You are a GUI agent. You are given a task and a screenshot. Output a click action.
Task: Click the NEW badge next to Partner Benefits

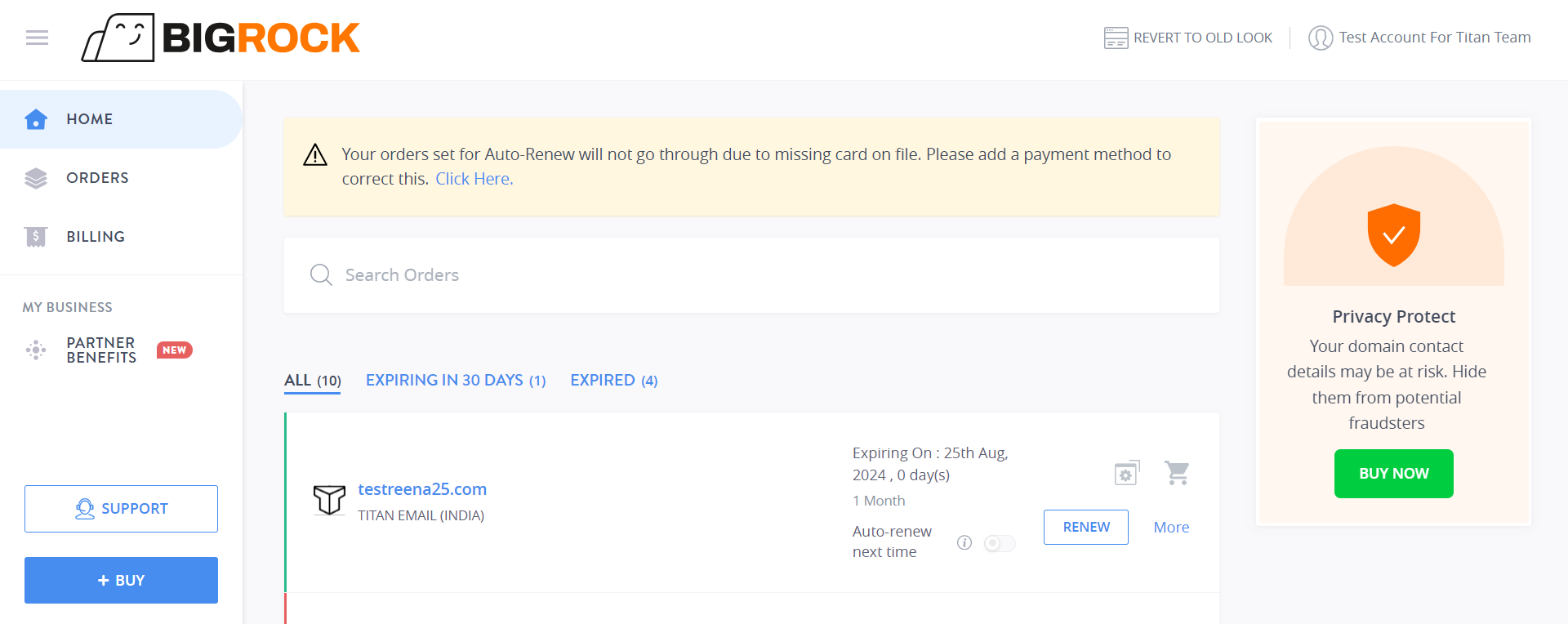point(174,350)
